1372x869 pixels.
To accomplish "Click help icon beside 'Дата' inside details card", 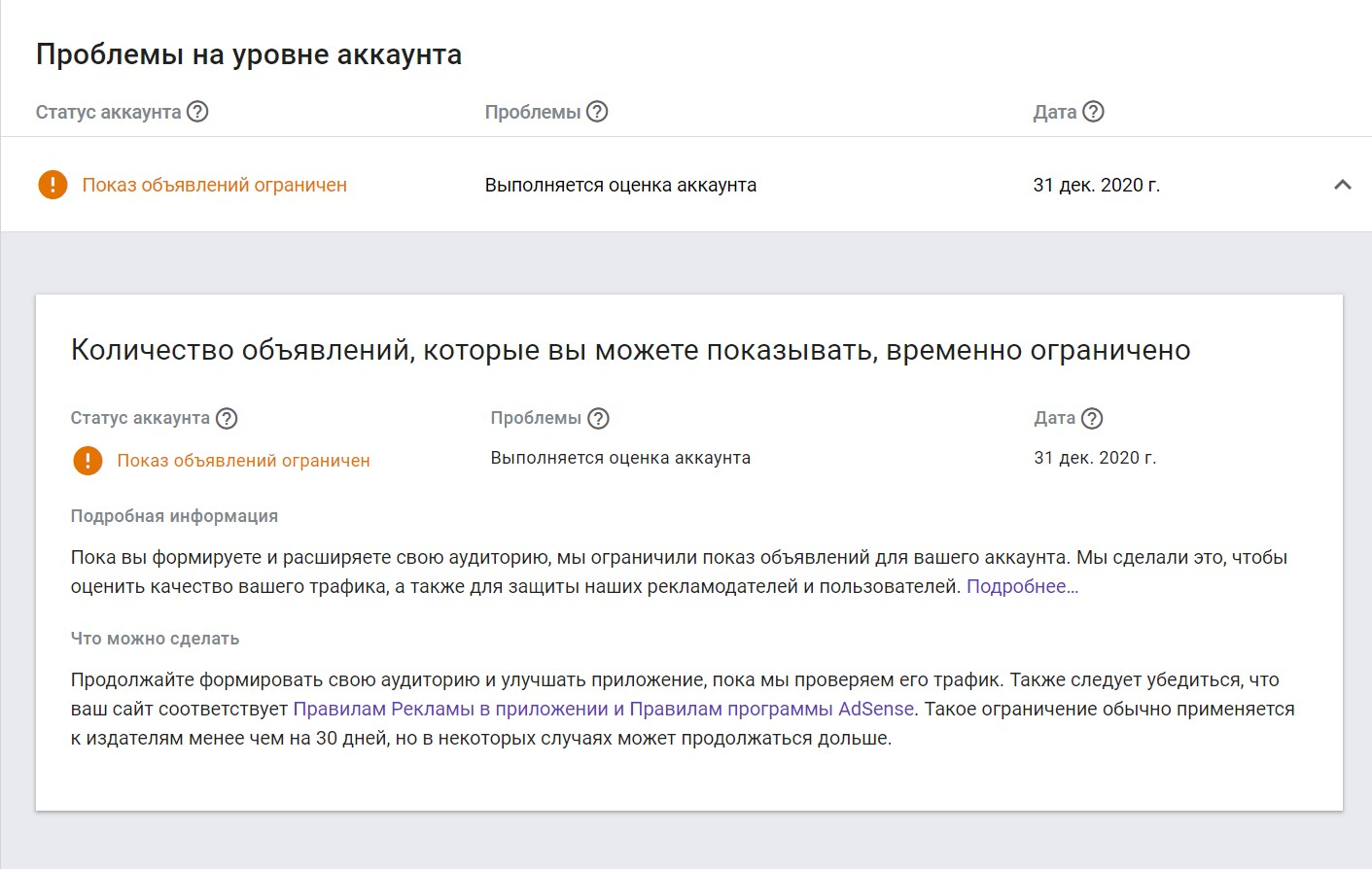I will 1092,419.
